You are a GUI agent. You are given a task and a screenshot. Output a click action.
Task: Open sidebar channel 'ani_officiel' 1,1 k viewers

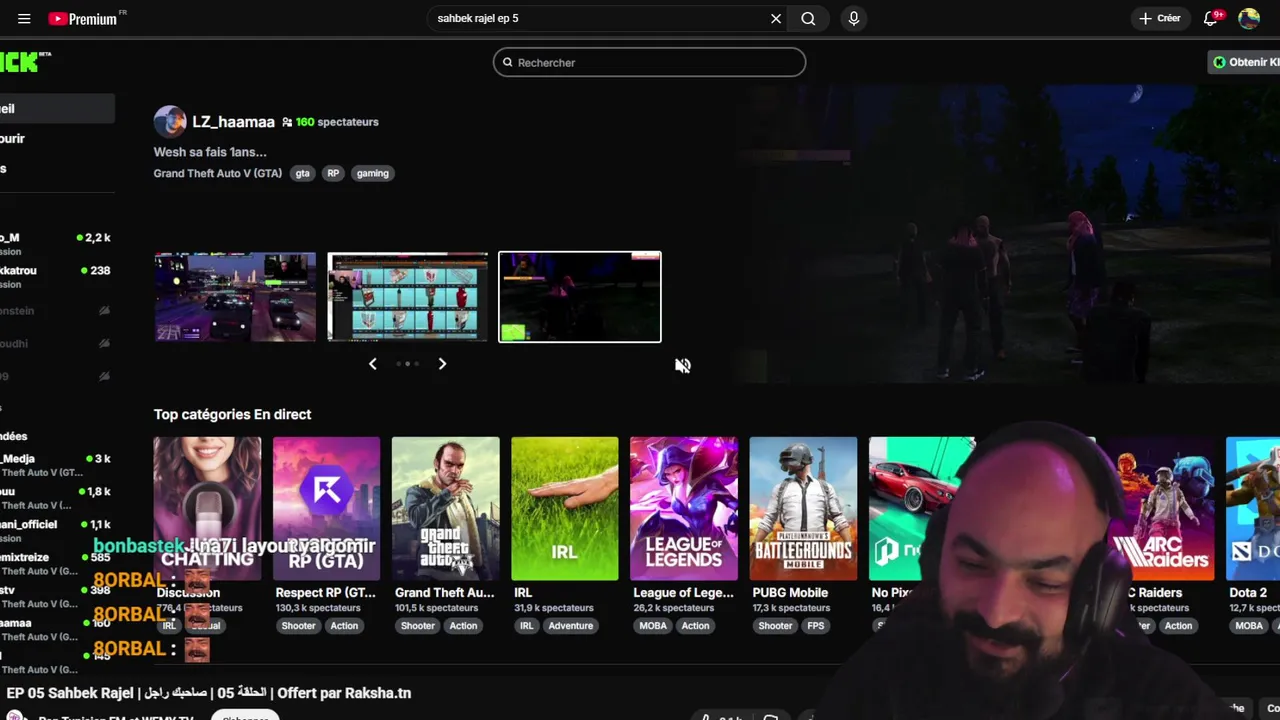(x=57, y=531)
